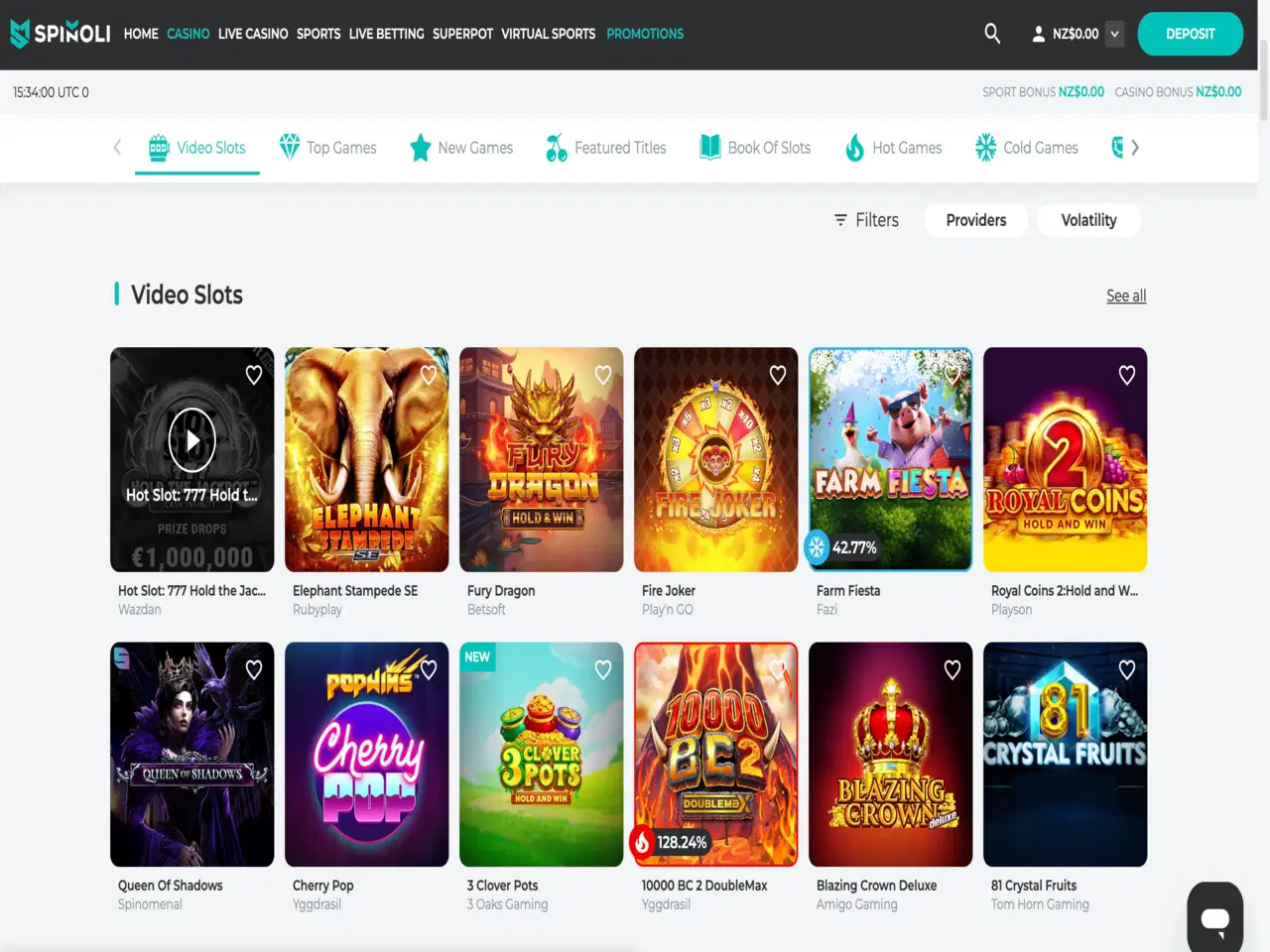The height and width of the screenshot is (952, 1270).
Task: Click the See all link
Action: (1126, 296)
